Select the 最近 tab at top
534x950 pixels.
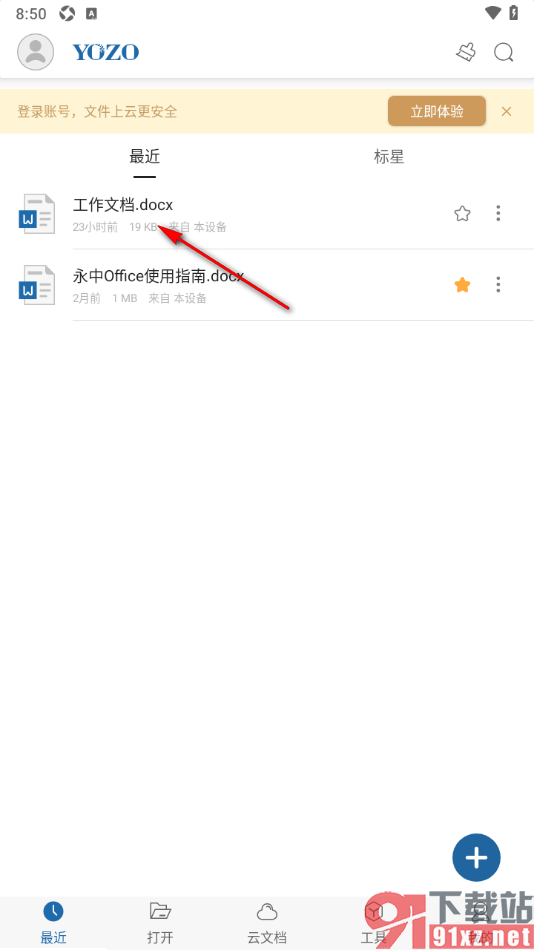pos(144,157)
